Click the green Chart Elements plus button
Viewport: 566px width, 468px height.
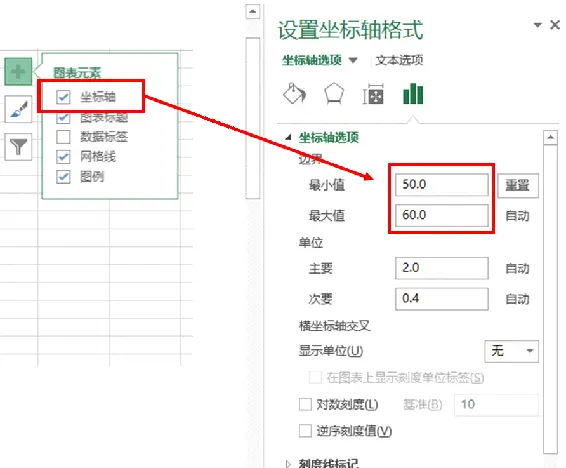point(18,71)
